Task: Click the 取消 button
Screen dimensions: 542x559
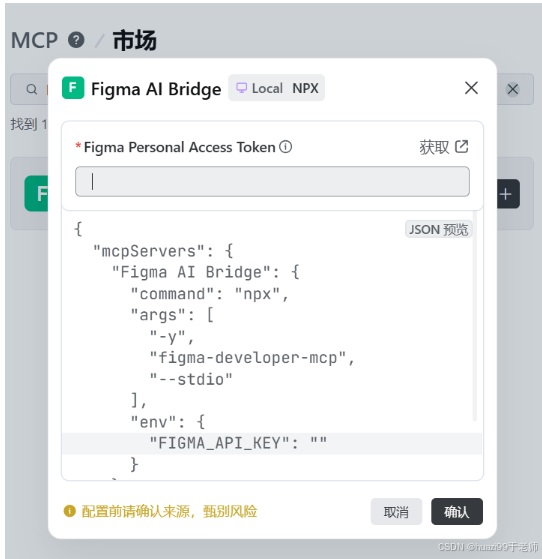Action: coord(396,512)
